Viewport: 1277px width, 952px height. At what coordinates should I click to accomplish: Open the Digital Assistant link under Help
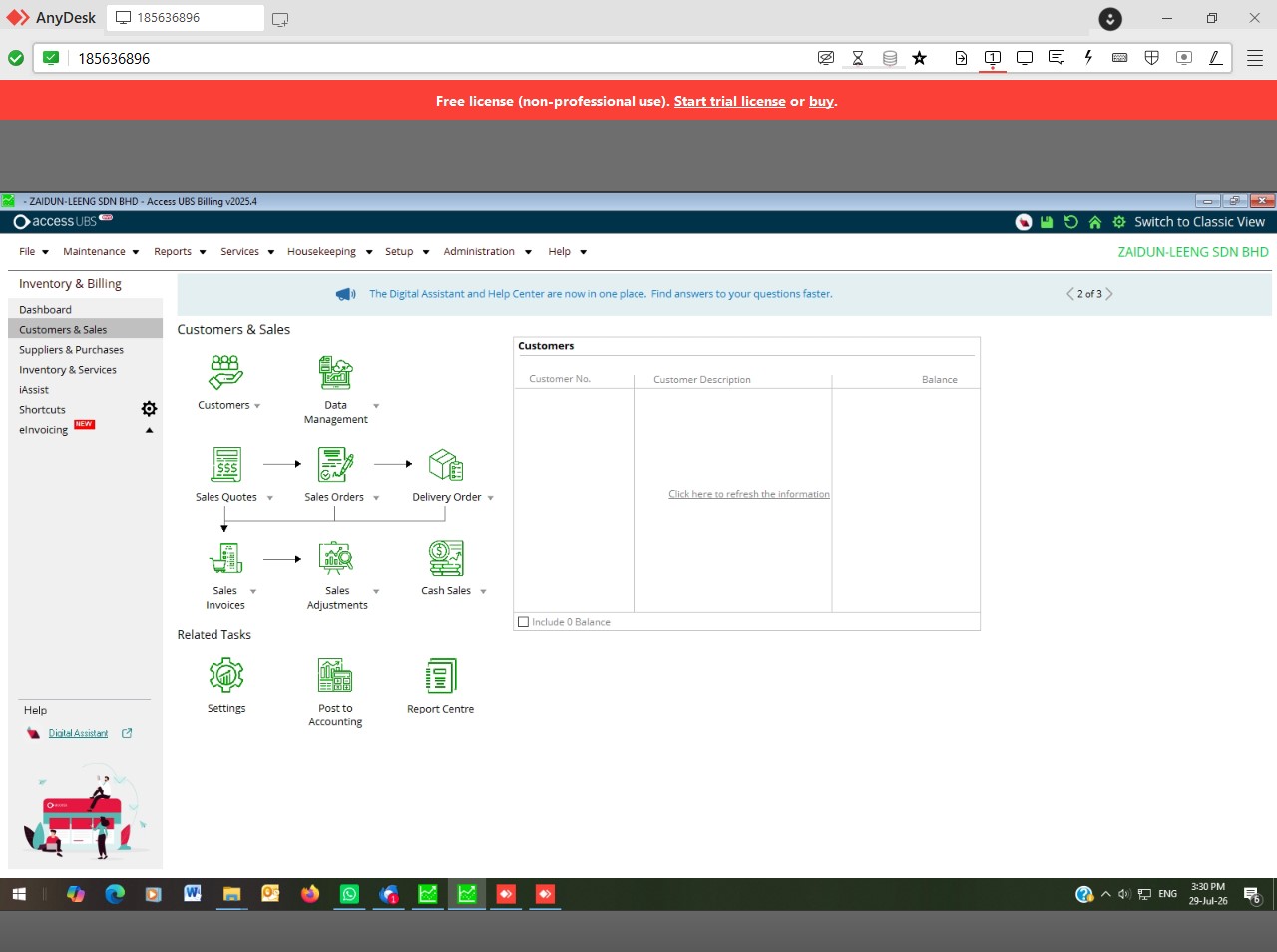click(x=78, y=733)
